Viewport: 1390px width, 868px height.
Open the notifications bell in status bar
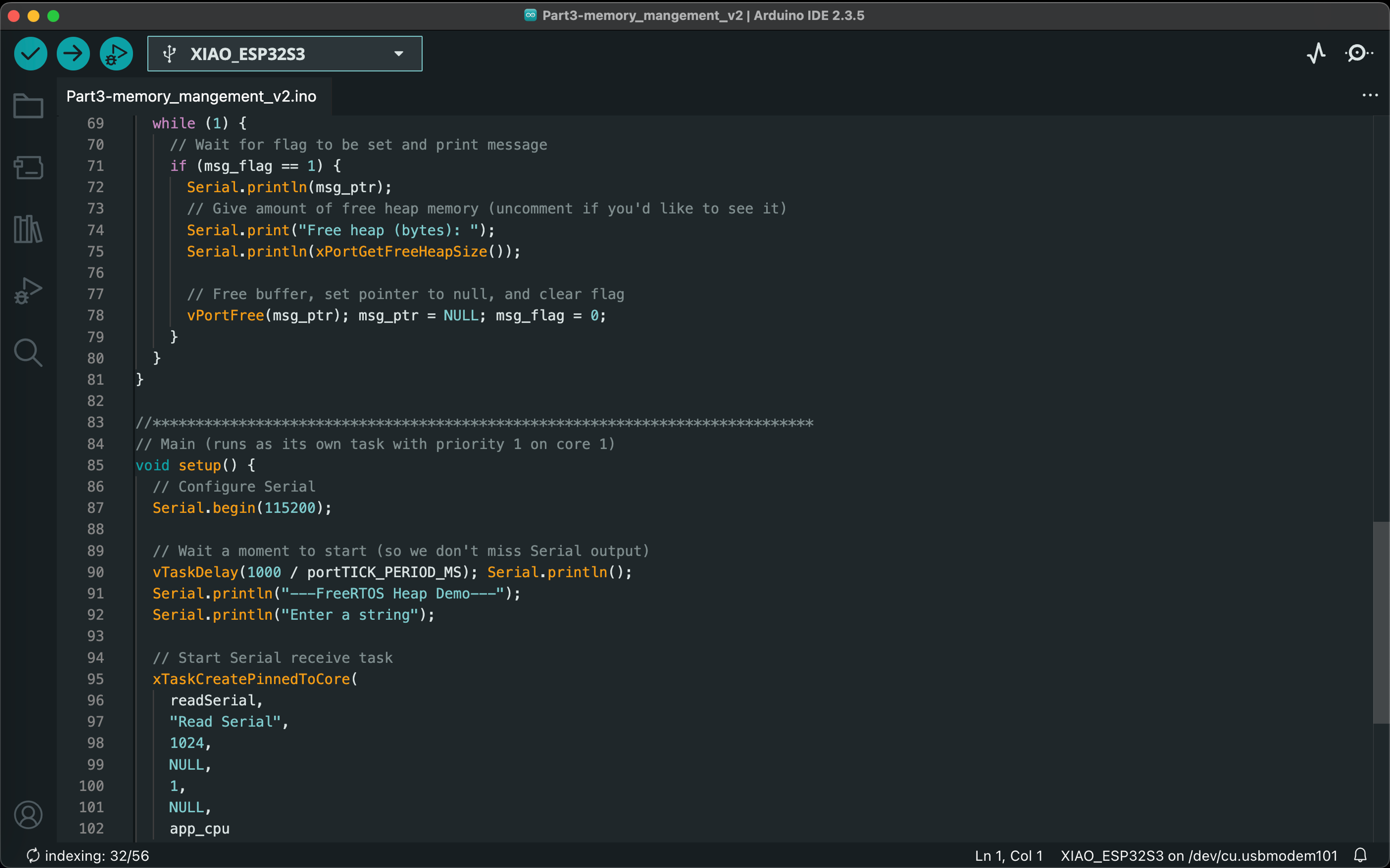(1360, 855)
